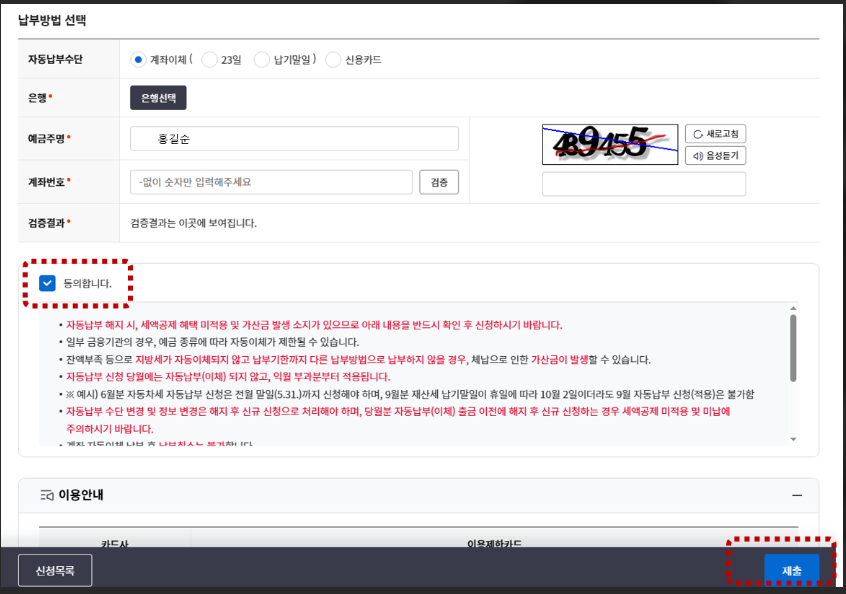
Task: Click the 납부방법 선택 heading
Action: (x=52, y=21)
